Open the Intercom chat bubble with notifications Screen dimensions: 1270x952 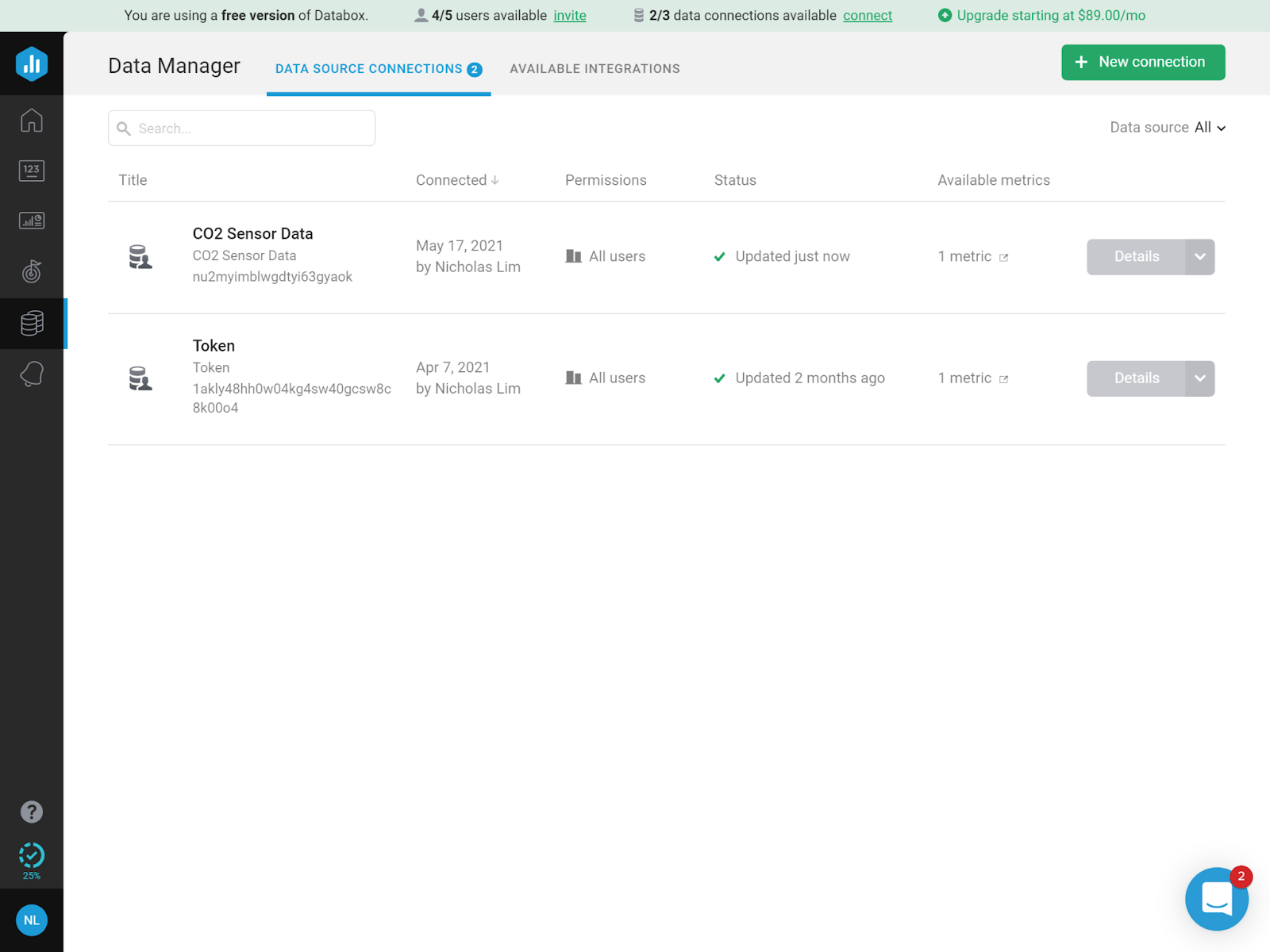[1216, 899]
